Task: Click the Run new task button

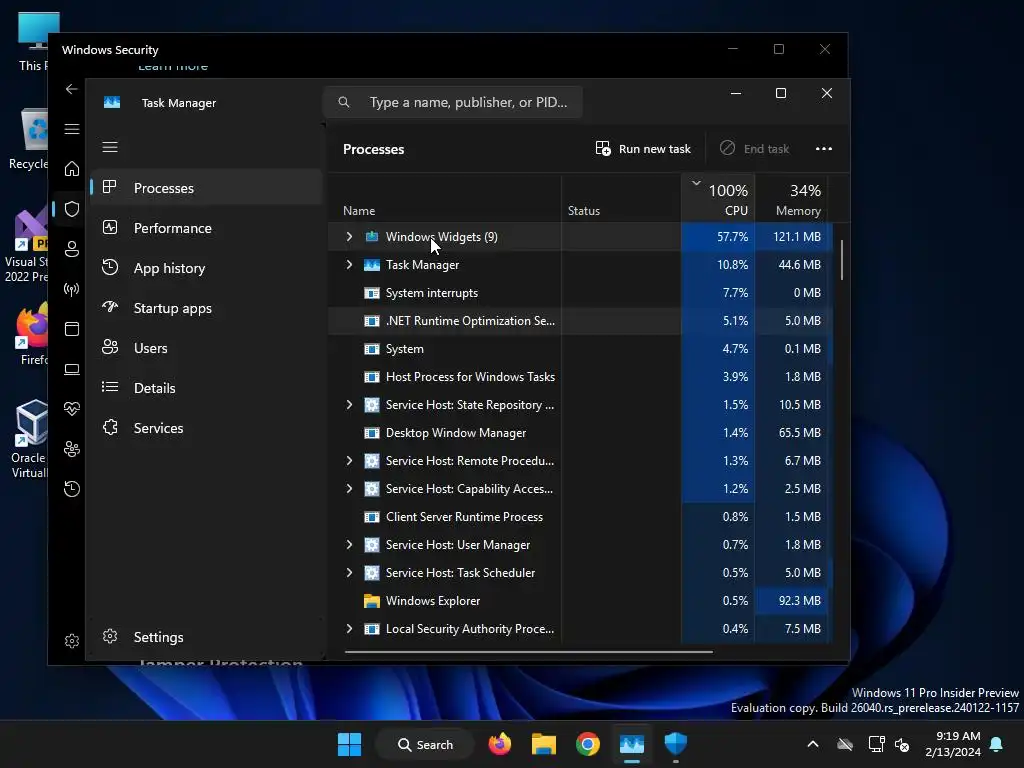Action: (x=643, y=149)
